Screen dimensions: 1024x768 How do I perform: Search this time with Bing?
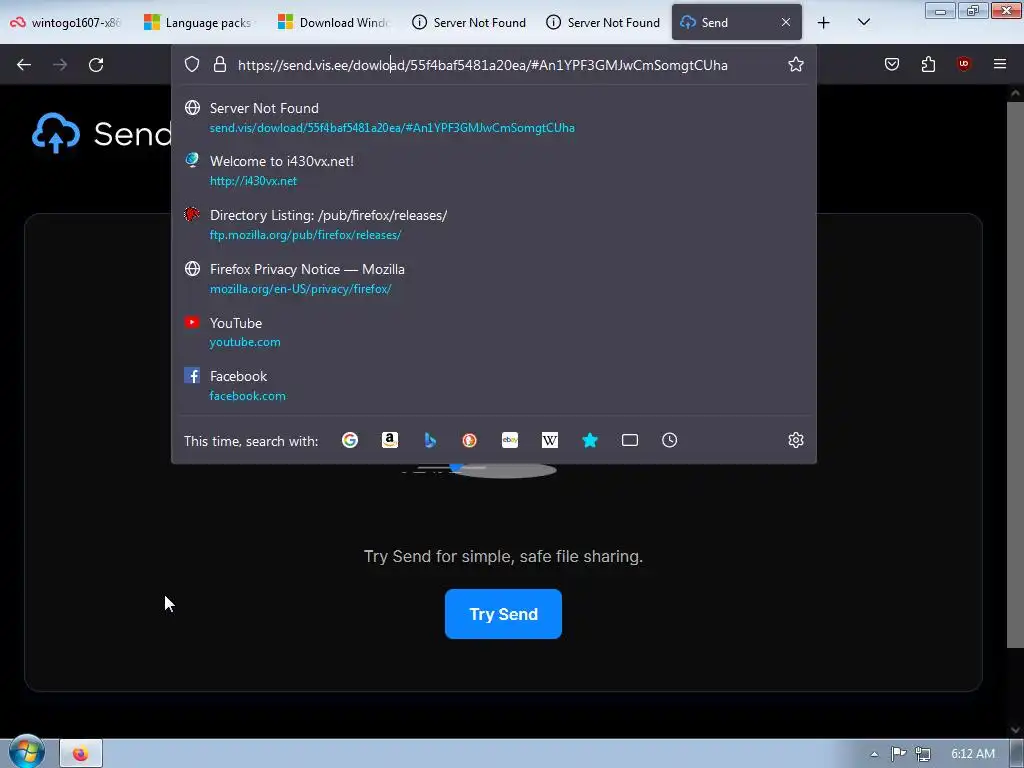click(430, 440)
